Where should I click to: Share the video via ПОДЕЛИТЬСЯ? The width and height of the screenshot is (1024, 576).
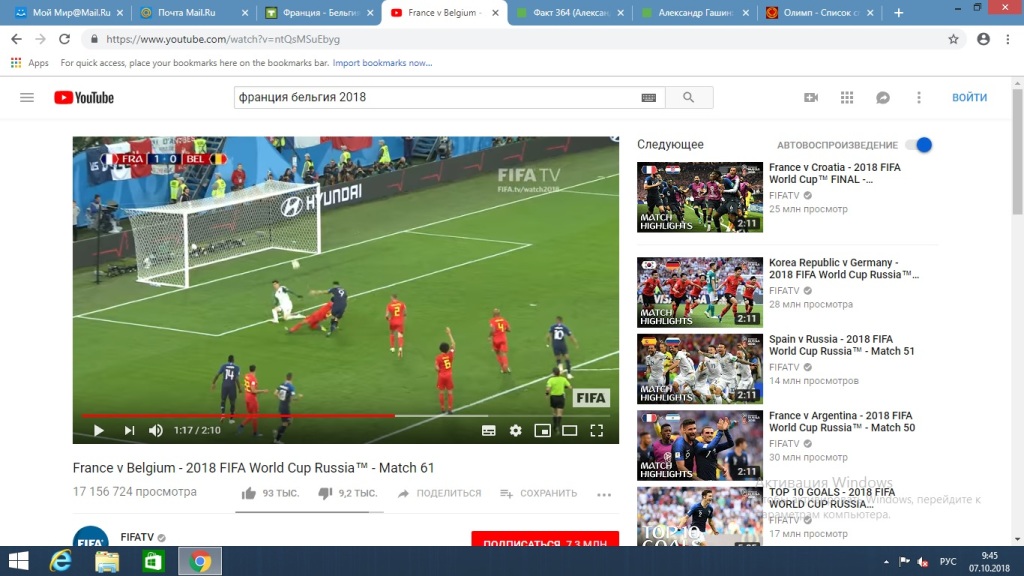click(x=440, y=493)
